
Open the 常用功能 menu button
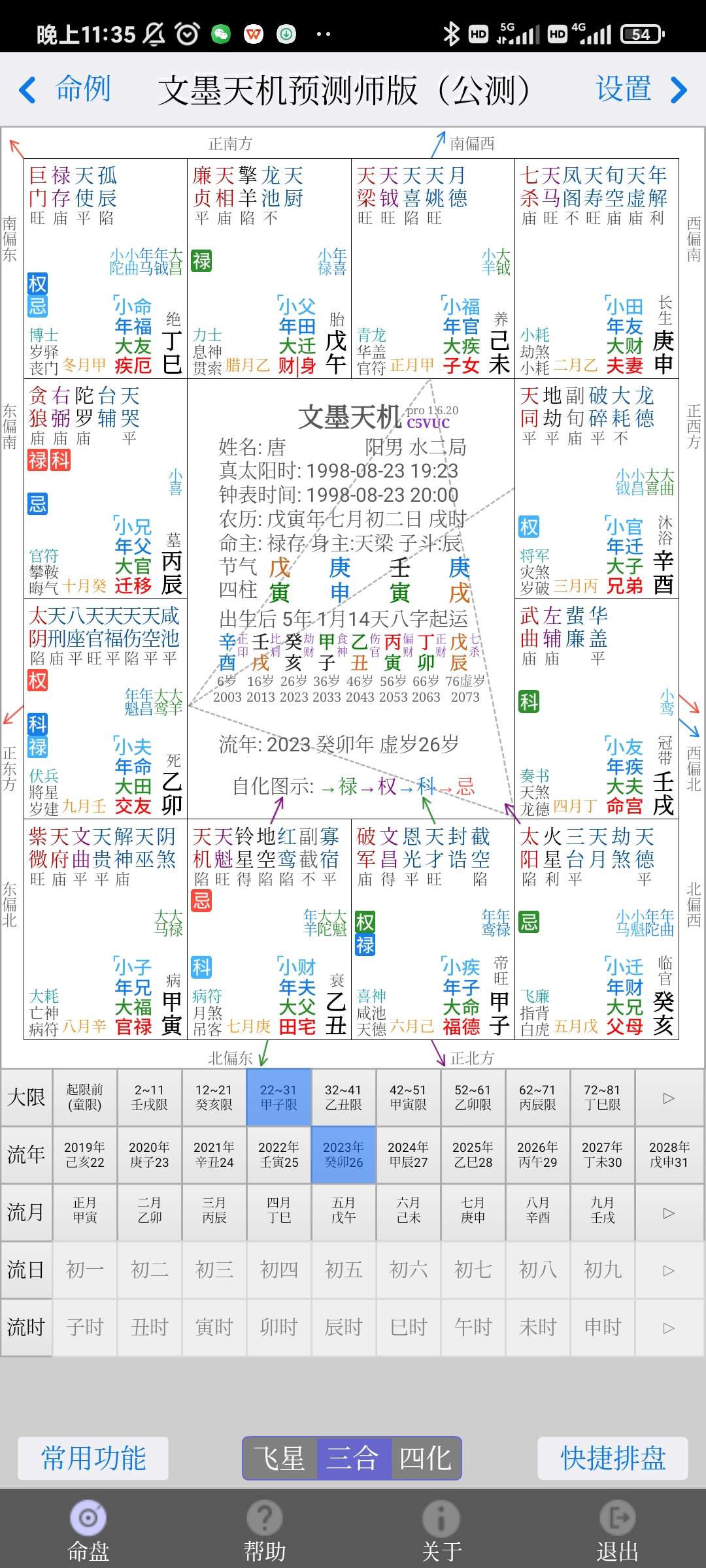(x=93, y=1458)
